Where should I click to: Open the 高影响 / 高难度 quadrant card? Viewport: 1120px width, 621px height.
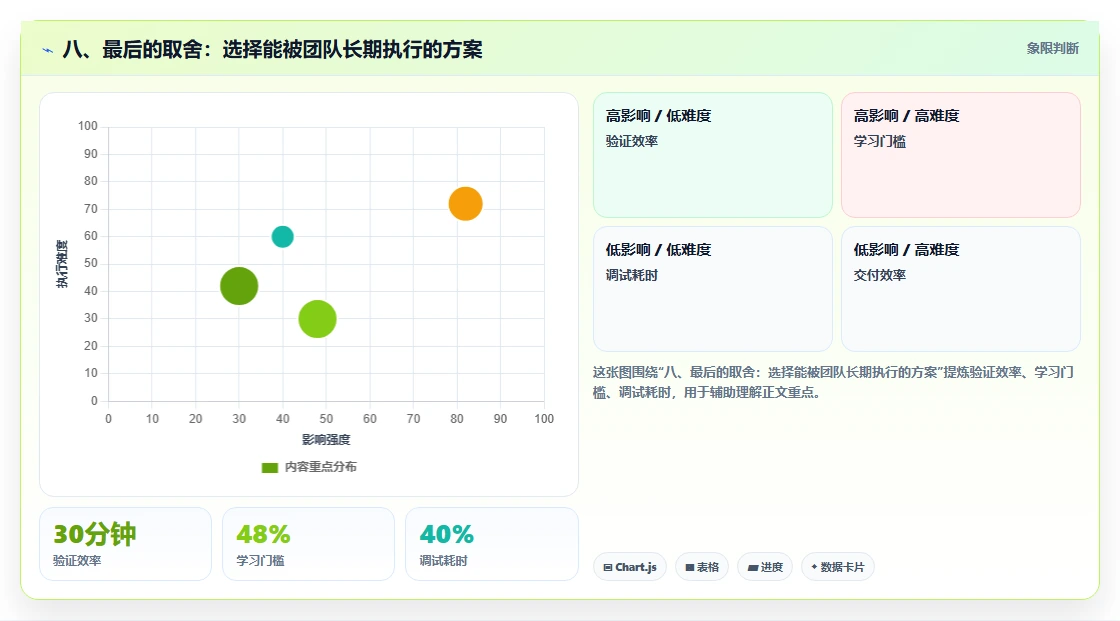click(x=961, y=154)
